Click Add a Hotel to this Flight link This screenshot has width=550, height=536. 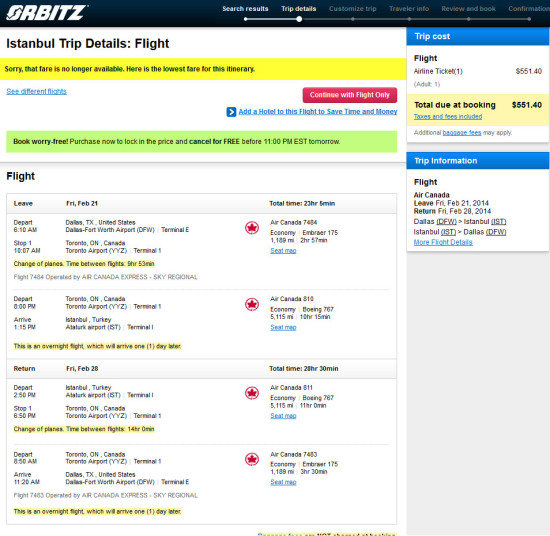[x=318, y=112]
